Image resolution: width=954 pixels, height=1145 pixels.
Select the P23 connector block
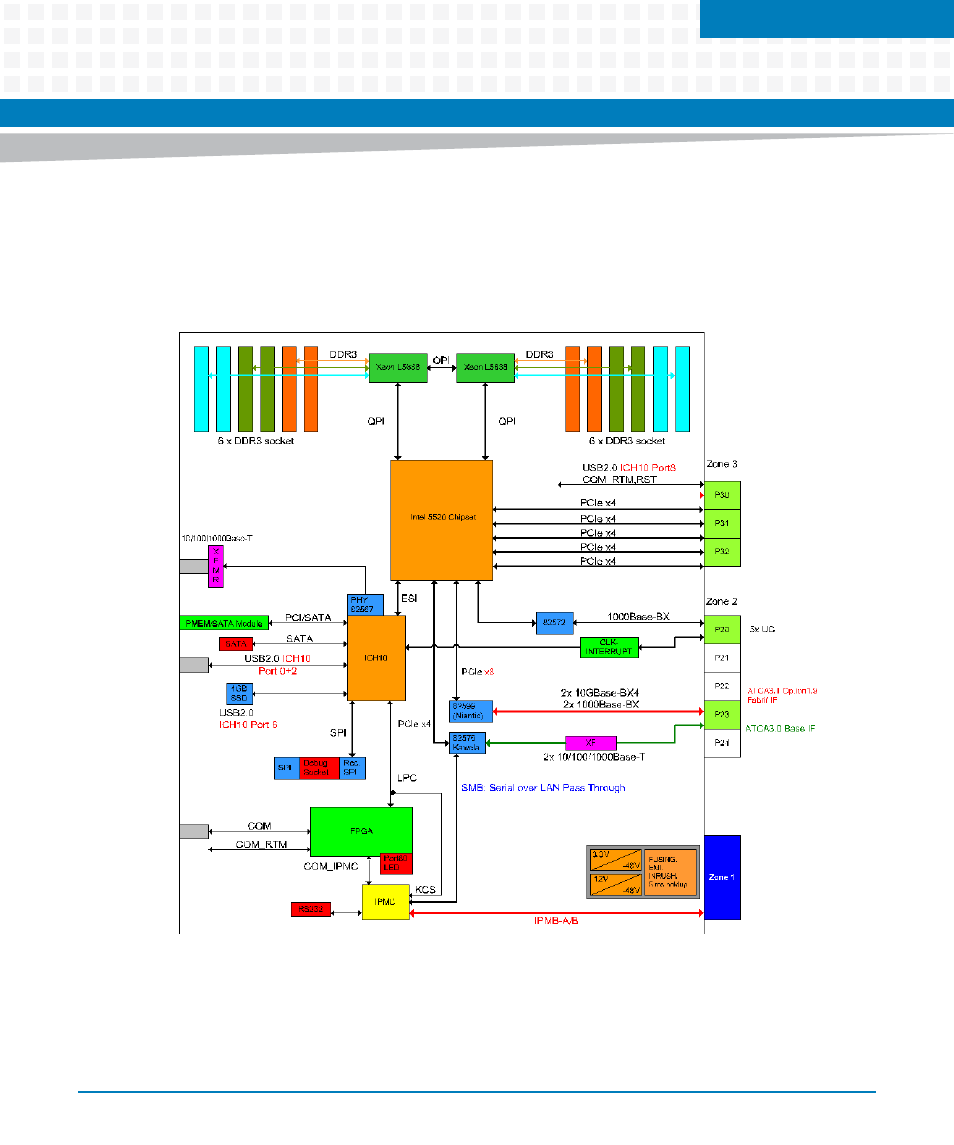pos(722,714)
